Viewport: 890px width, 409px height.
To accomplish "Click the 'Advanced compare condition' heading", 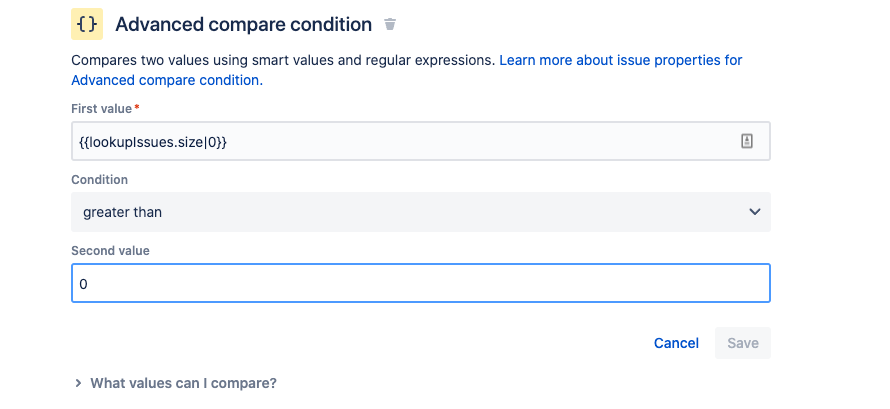I will click(x=243, y=24).
